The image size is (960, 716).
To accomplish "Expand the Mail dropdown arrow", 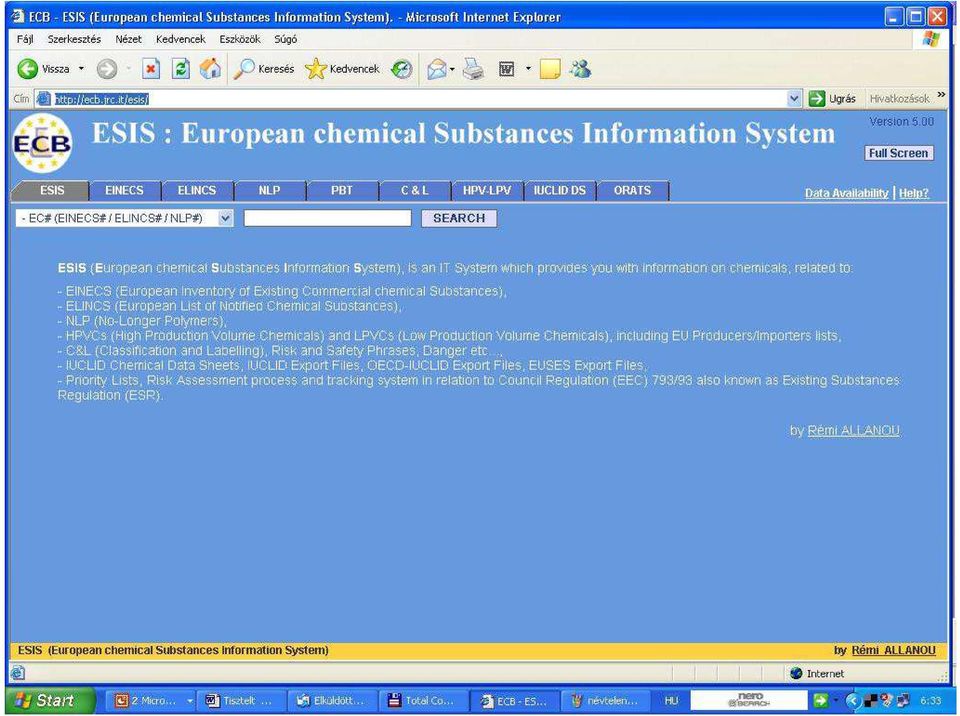I will [x=452, y=69].
